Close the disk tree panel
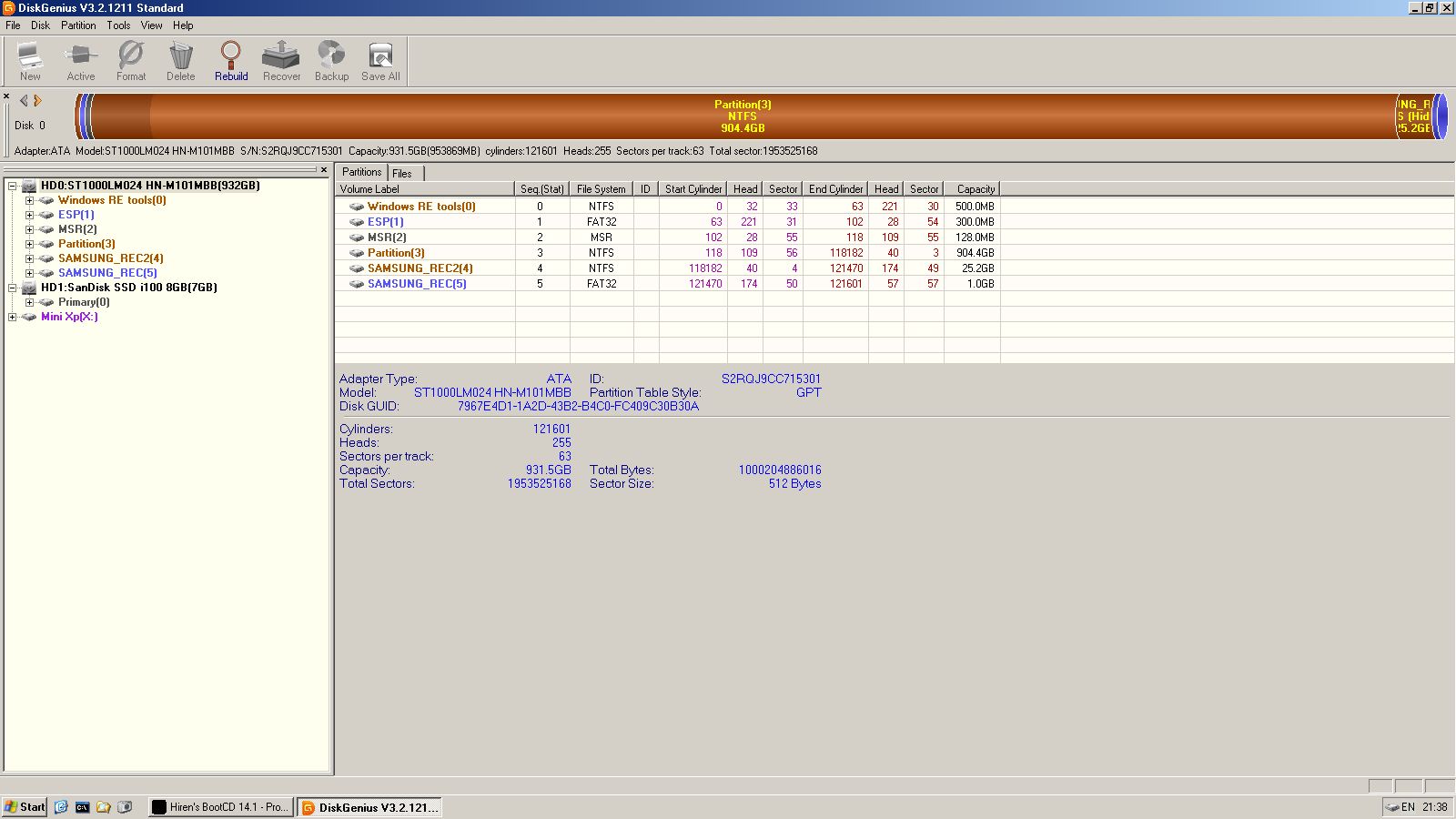 tap(324, 170)
